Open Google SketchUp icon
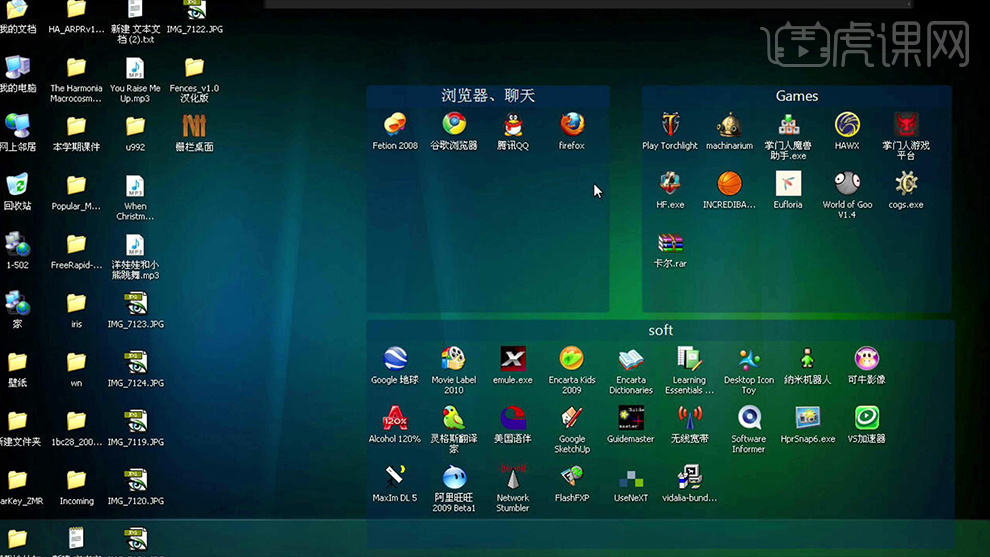This screenshot has width=990, height=557. pyautogui.click(x=572, y=418)
